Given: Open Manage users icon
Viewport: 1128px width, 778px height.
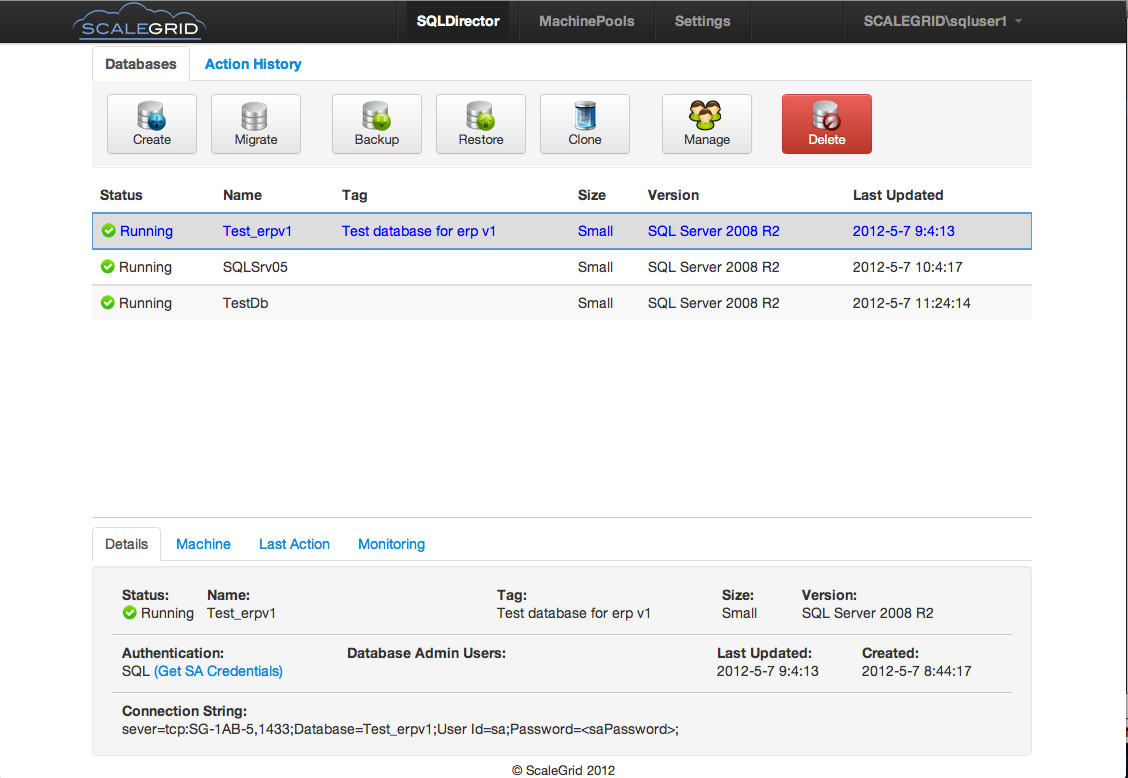Looking at the screenshot, I should coord(707,124).
